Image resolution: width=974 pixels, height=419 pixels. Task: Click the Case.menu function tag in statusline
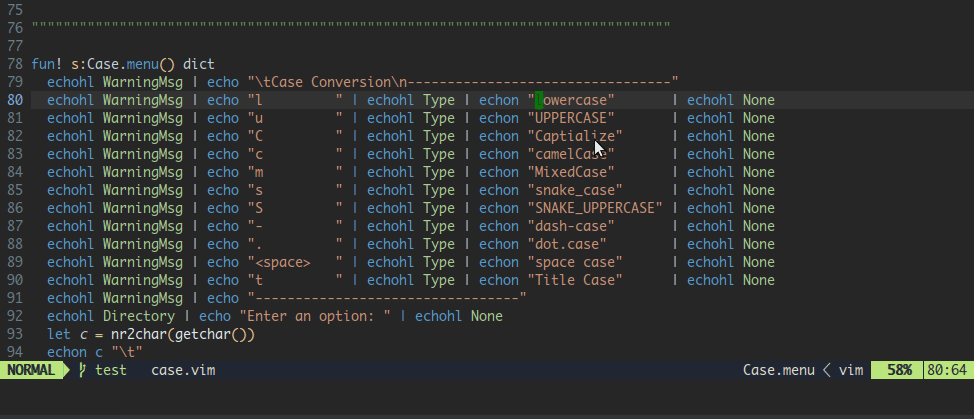(x=778, y=370)
